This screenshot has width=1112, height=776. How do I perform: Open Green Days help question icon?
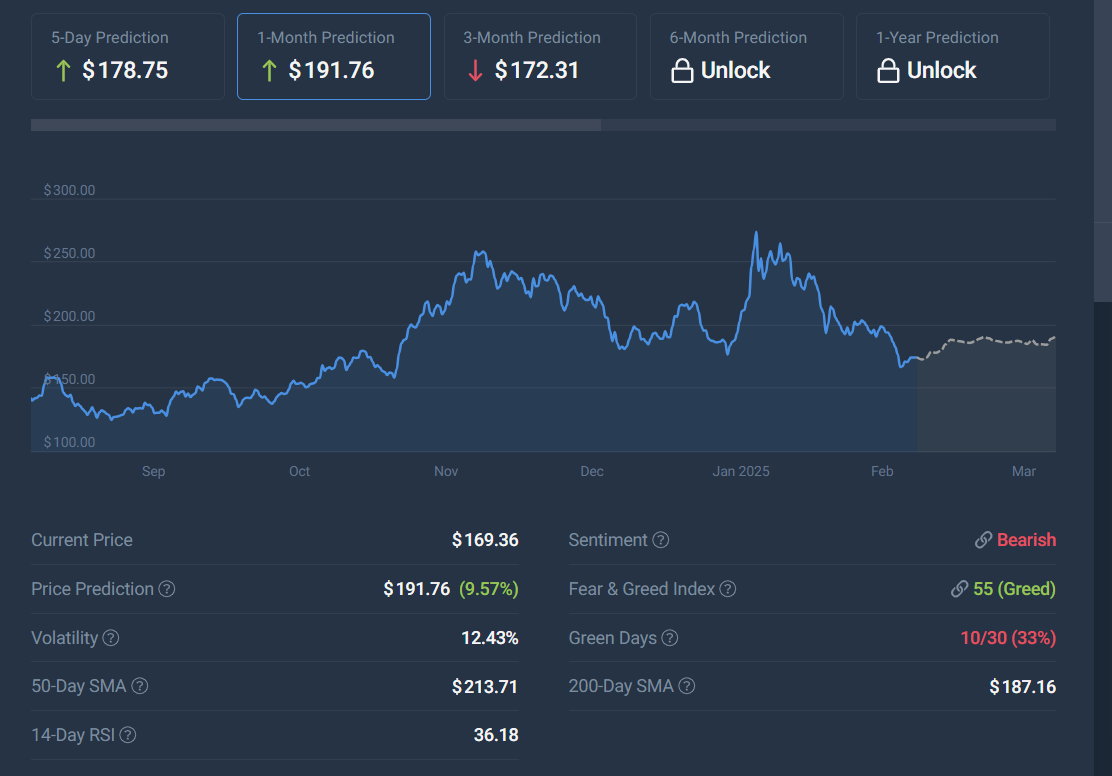tap(669, 638)
